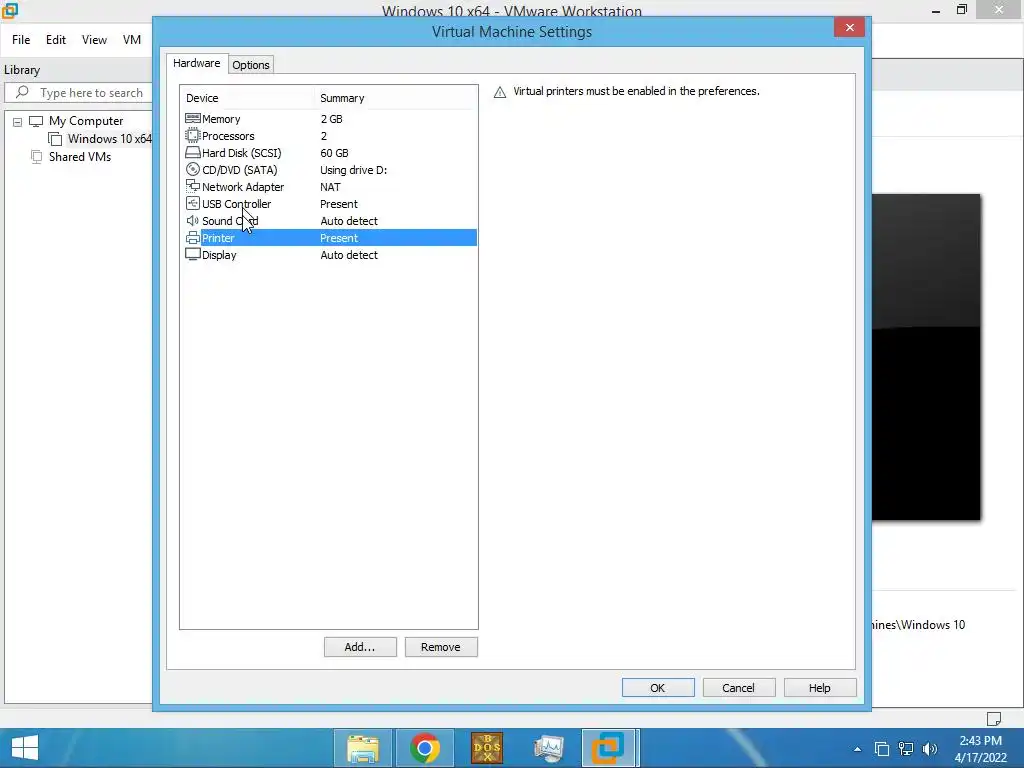Click the Printer device icon

(193, 238)
